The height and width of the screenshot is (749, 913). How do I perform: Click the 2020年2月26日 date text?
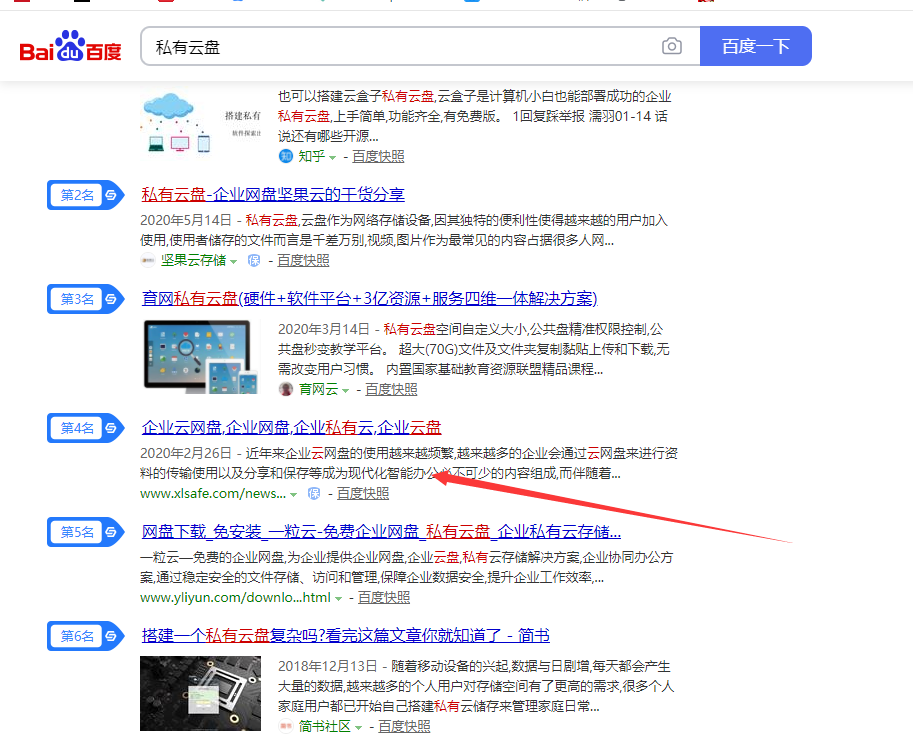coord(186,453)
